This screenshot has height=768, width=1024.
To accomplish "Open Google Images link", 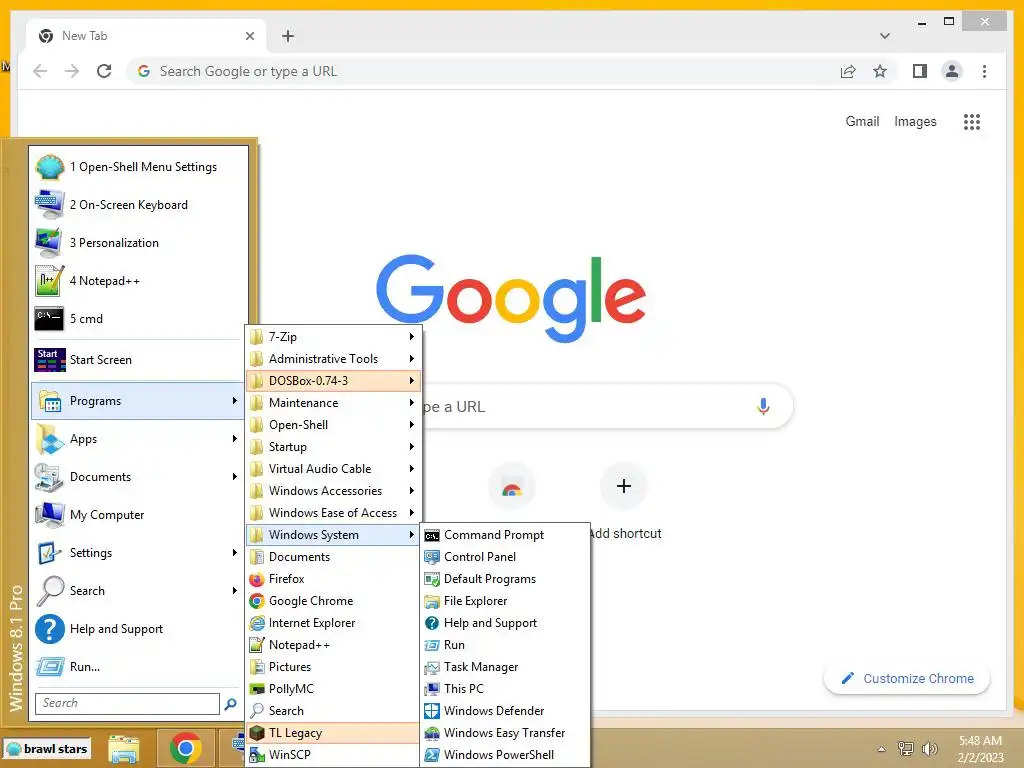I will (915, 121).
